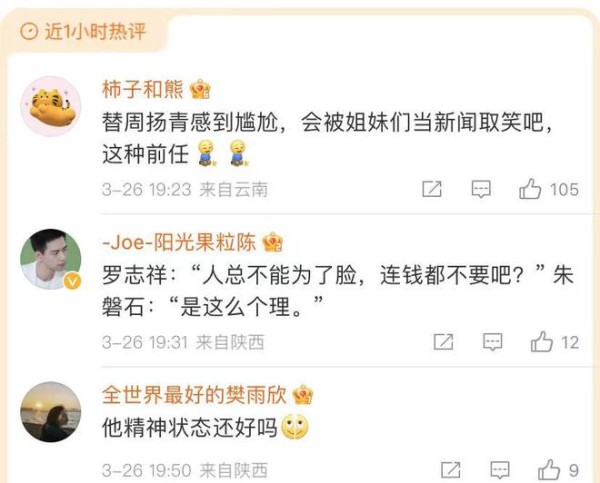Visit -Joe-阳光果粒陈's profile by name
This screenshot has width=600, height=483.
(179, 242)
